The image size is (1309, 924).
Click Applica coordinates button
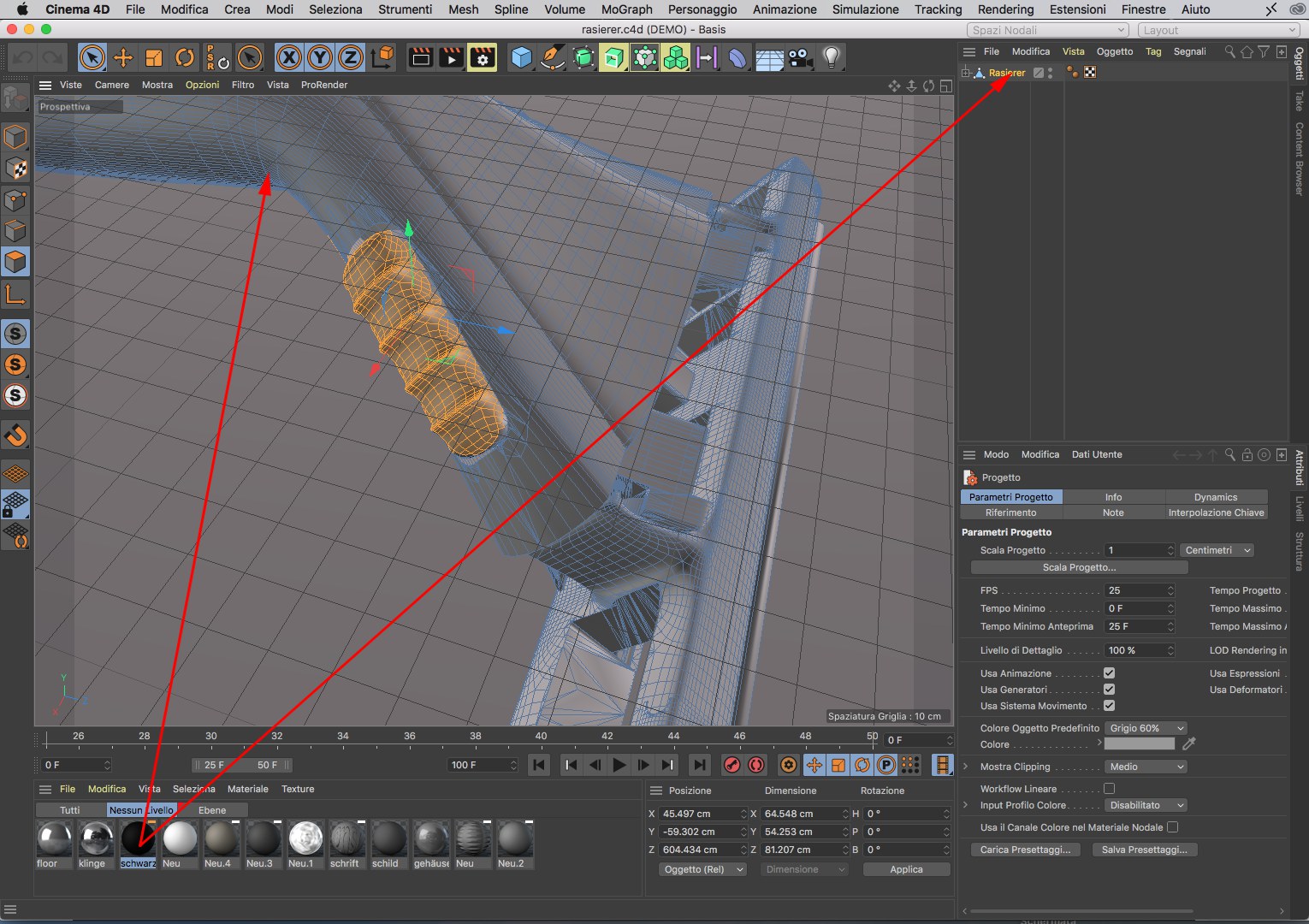click(906, 869)
